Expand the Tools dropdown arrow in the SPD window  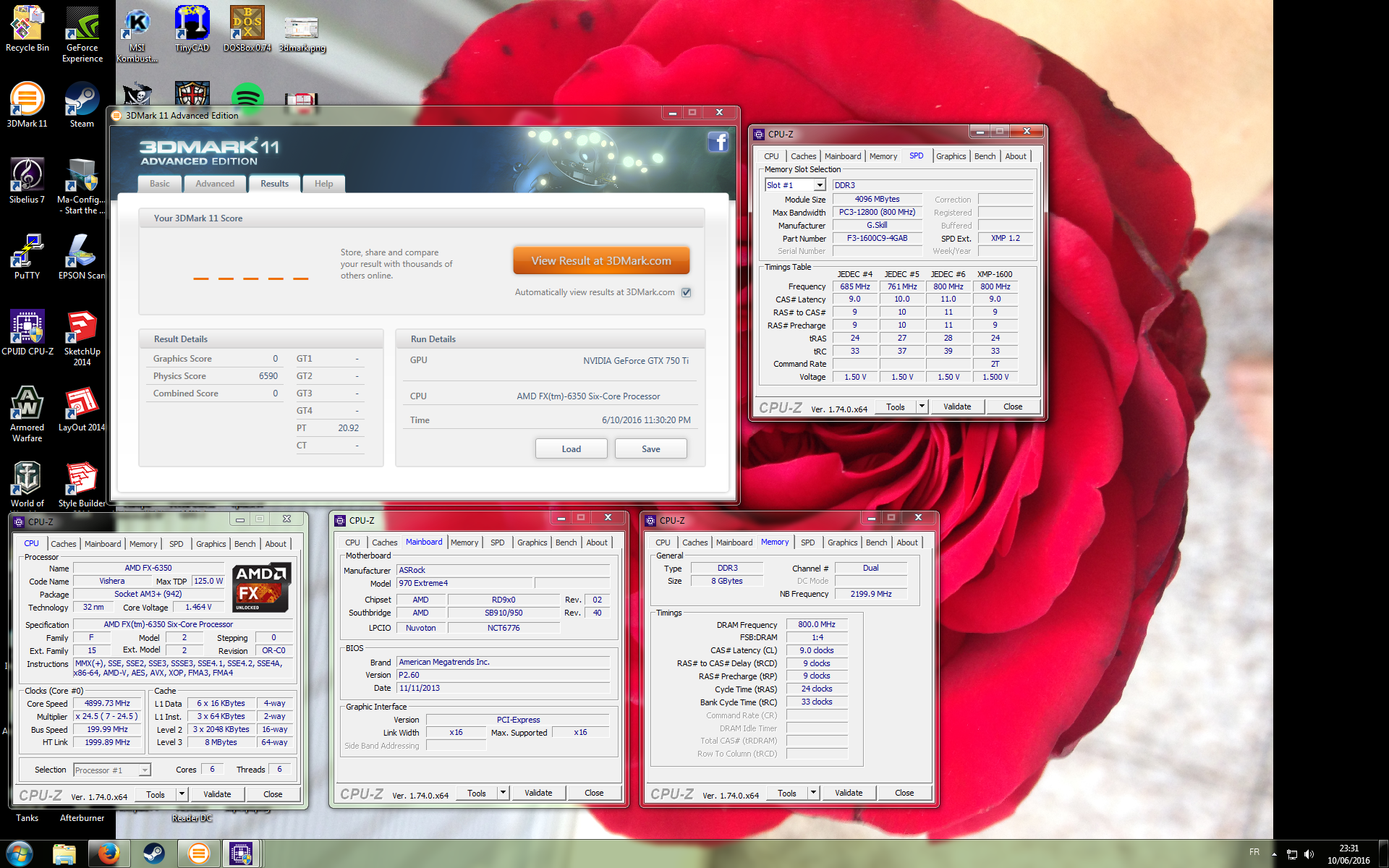pos(922,407)
